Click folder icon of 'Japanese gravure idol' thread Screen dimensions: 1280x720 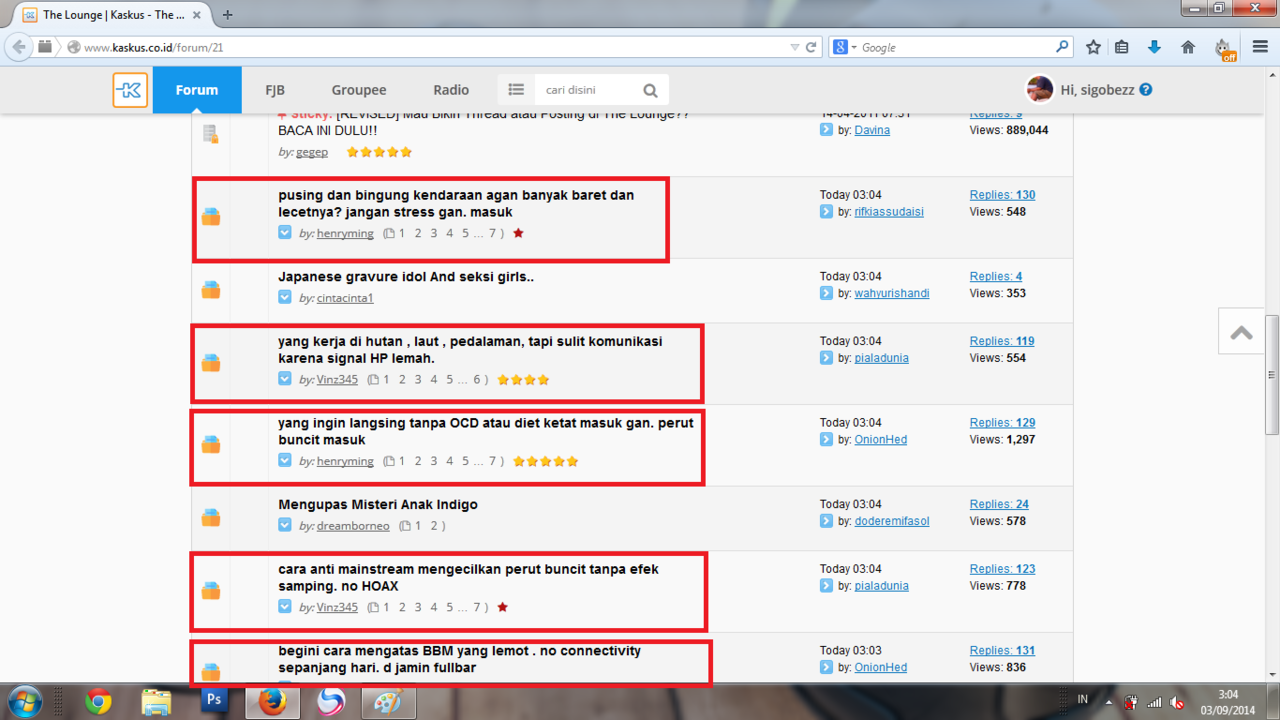211,290
